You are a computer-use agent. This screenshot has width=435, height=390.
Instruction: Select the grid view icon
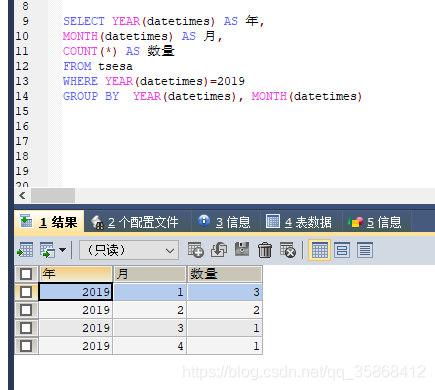[x=319, y=250]
